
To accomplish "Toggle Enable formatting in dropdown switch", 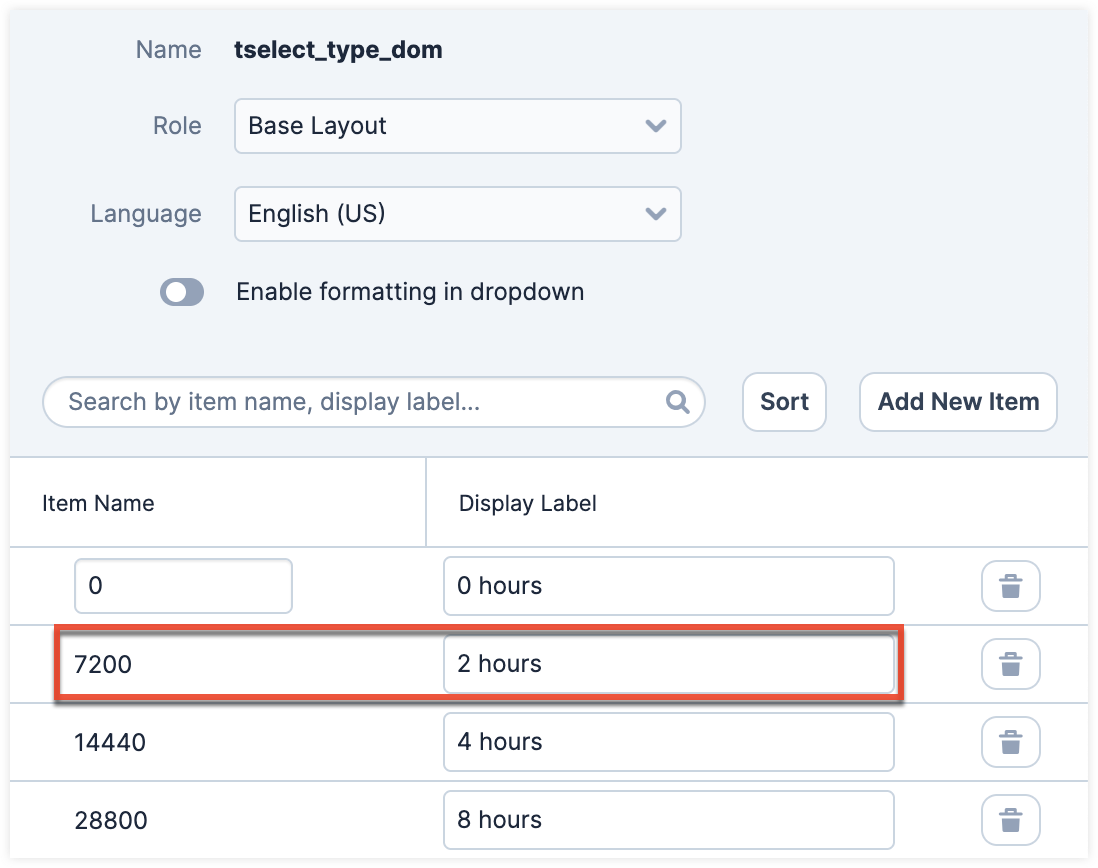I will (x=182, y=292).
